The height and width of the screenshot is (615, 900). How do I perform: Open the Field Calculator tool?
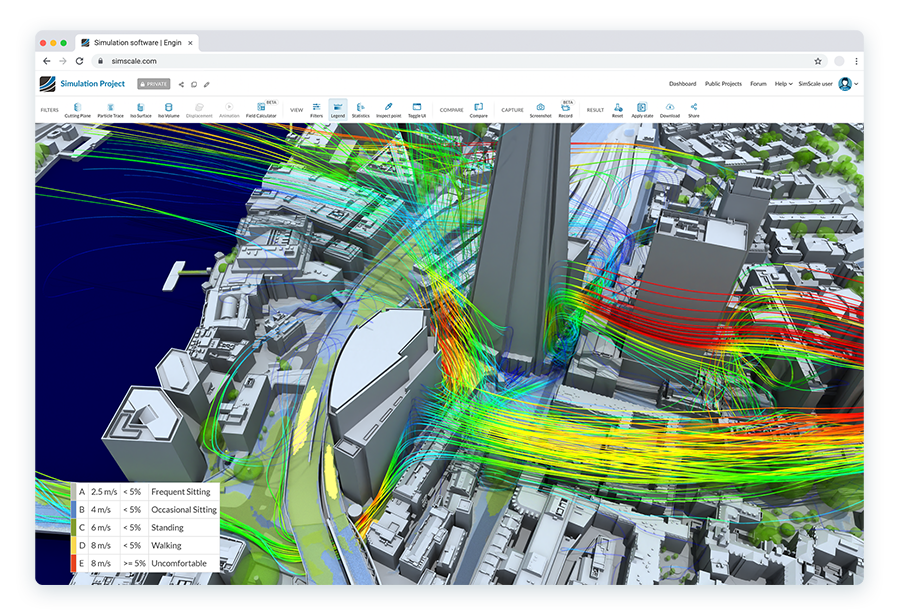coord(260,109)
